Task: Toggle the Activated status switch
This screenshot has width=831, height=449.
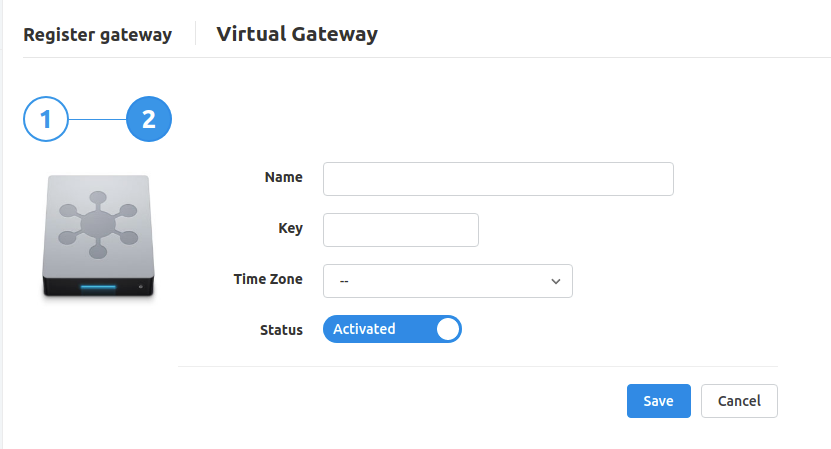Action: pos(392,329)
